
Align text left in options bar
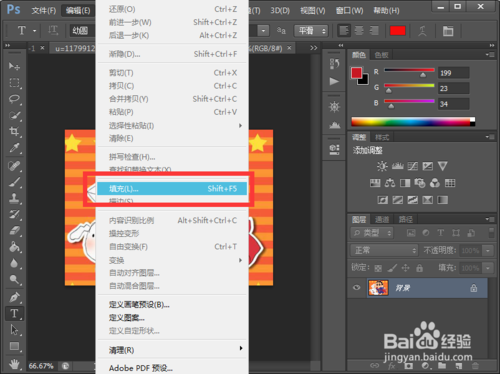point(344,31)
